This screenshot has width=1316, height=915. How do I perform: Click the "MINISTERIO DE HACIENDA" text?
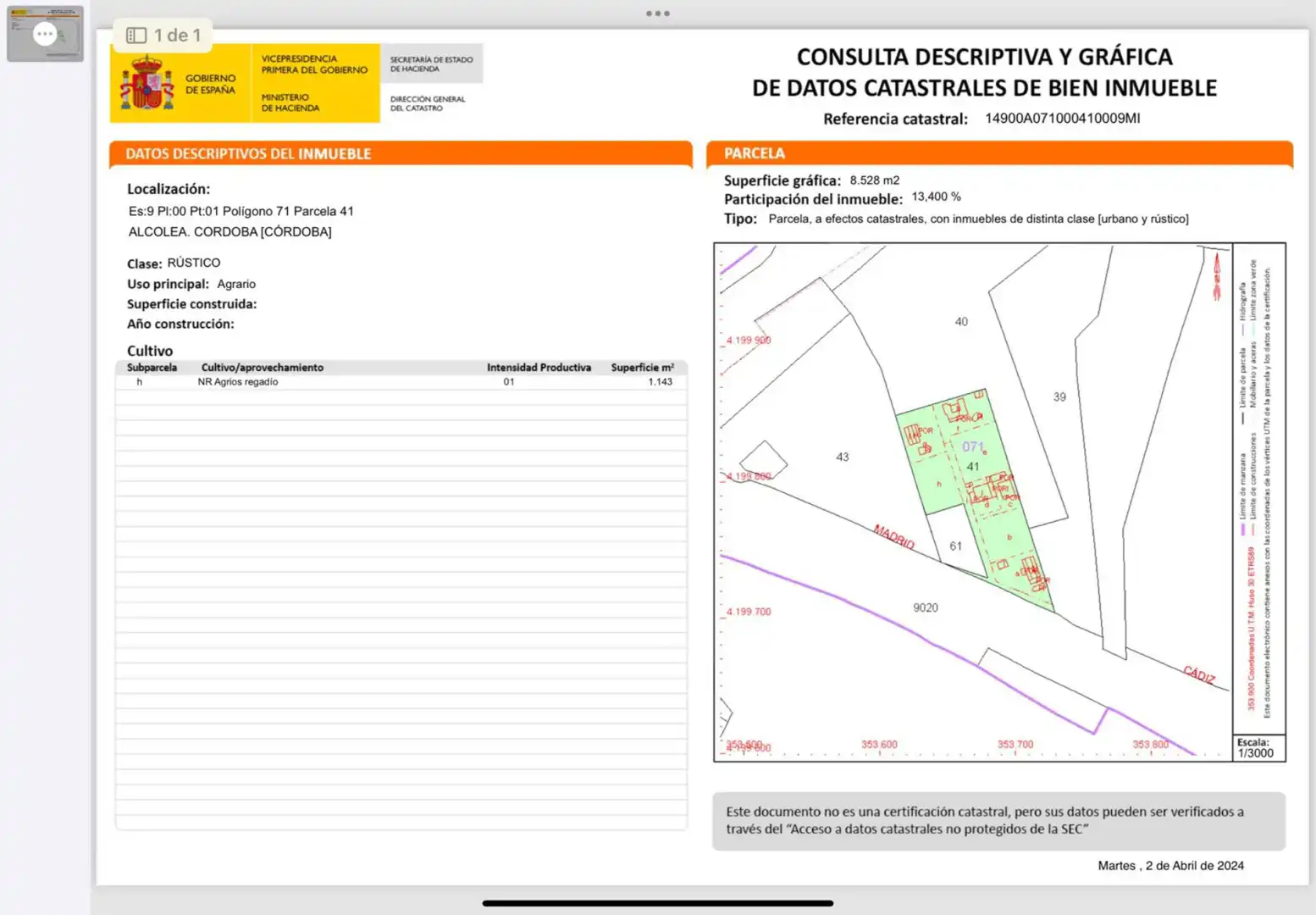pos(290,103)
